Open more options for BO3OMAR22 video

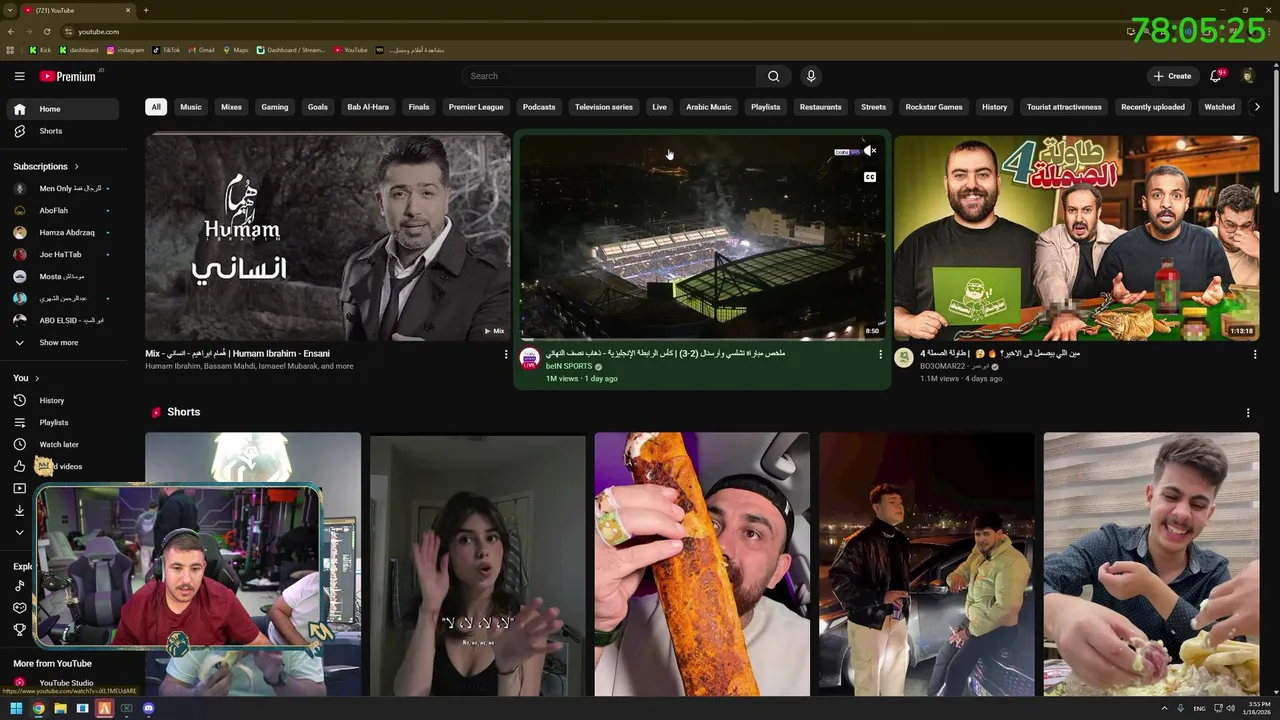pos(1254,354)
